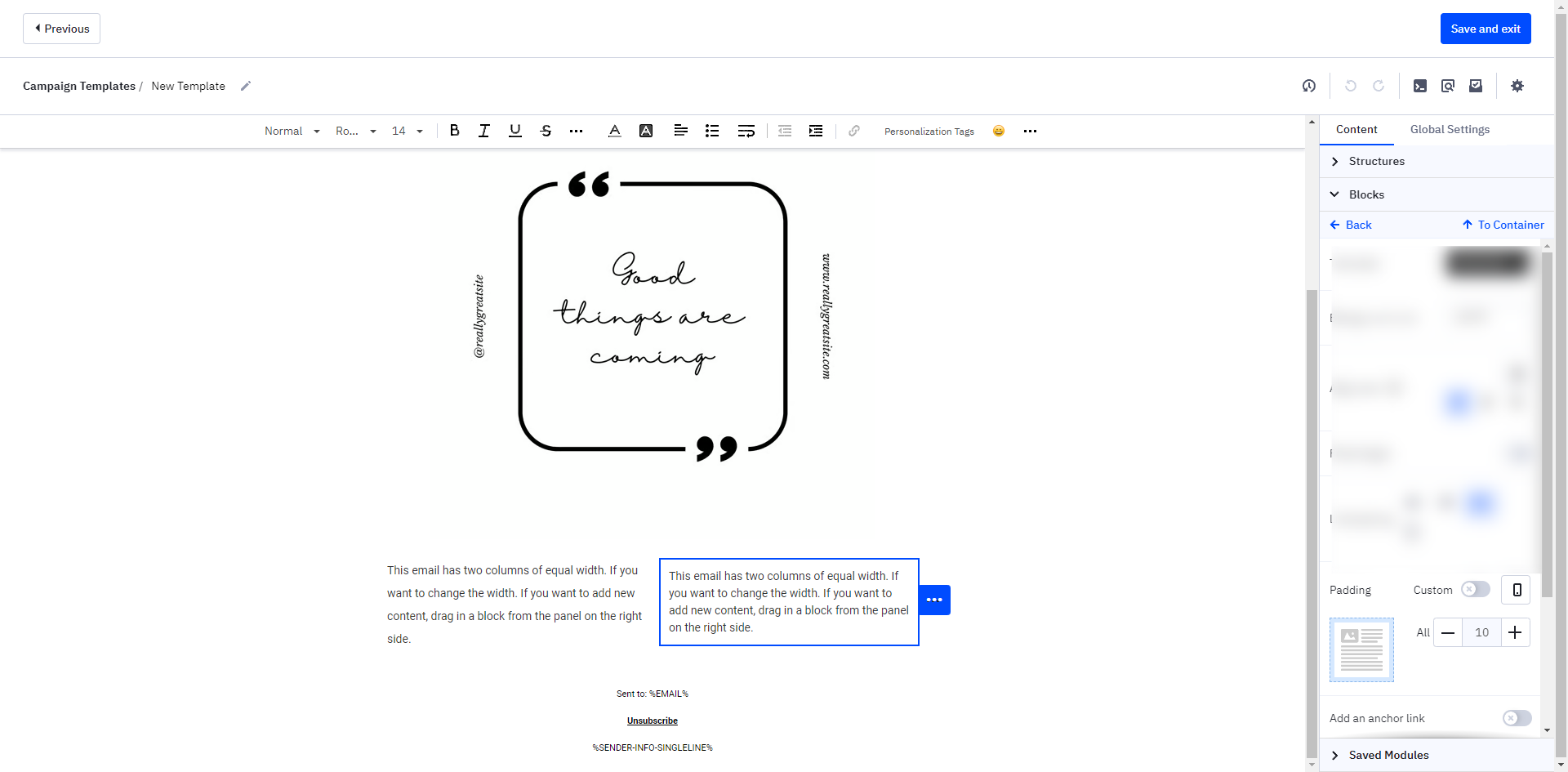
Task: Collapse the Blocks section
Action: [1437, 194]
